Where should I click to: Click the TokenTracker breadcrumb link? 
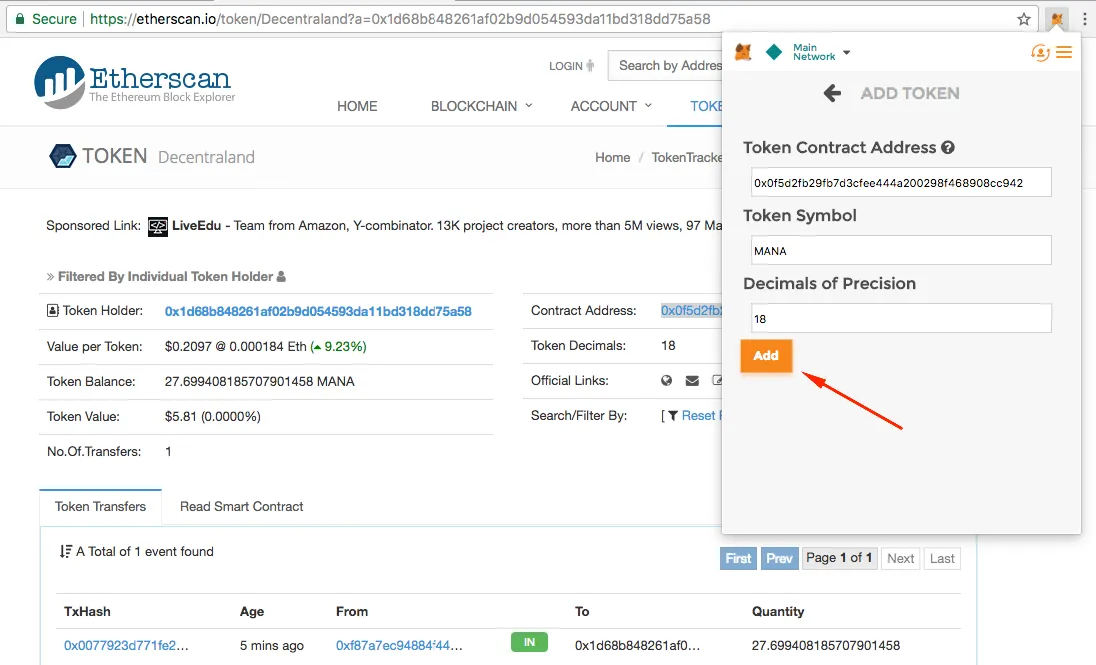coord(686,157)
